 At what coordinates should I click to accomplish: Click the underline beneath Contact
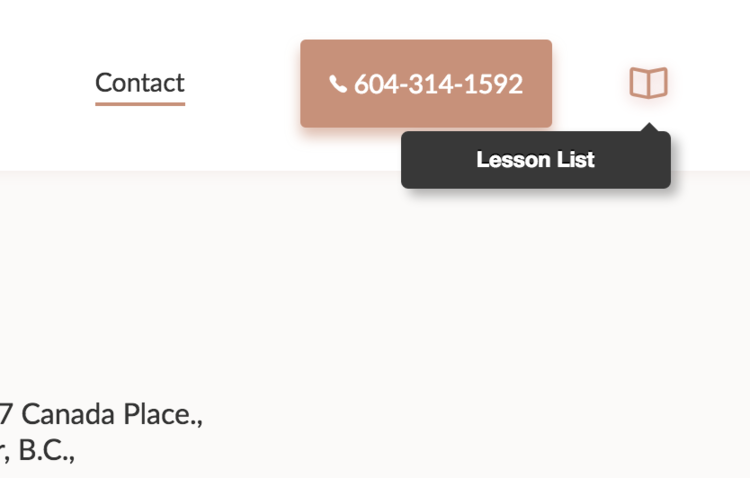coord(140,104)
